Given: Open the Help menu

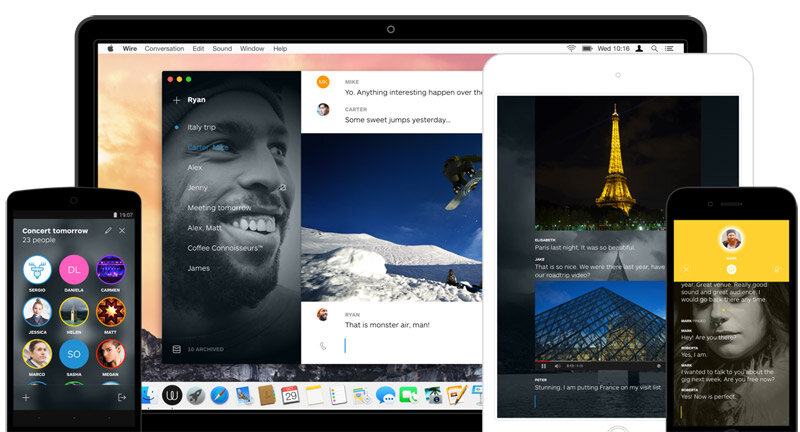Looking at the screenshot, I should 280,48.
